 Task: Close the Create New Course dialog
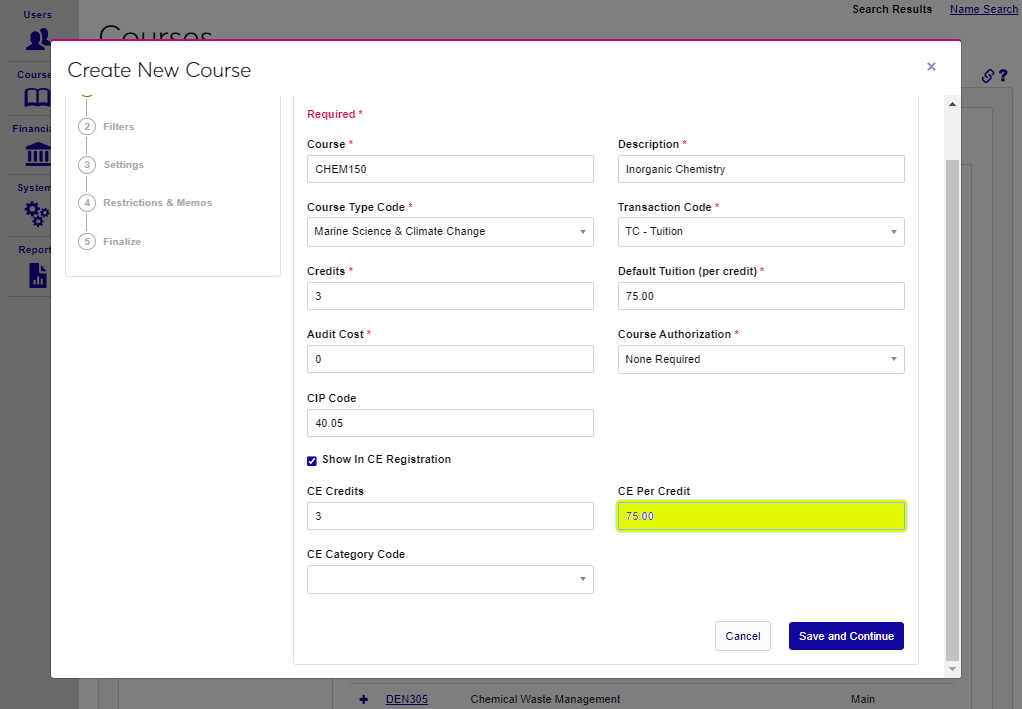coord(931,67)
